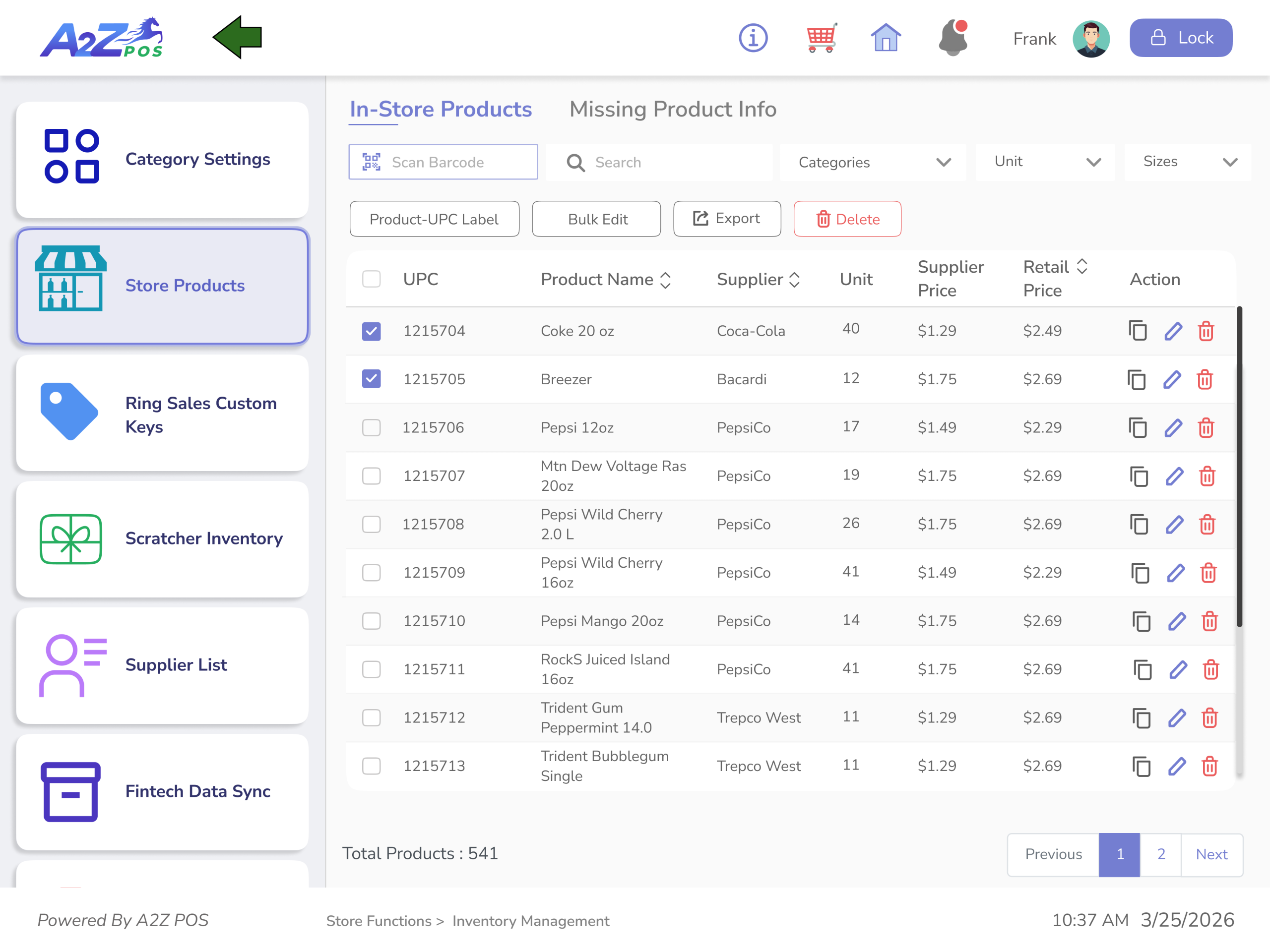Click the A2Z POS logo

point(102,38)
